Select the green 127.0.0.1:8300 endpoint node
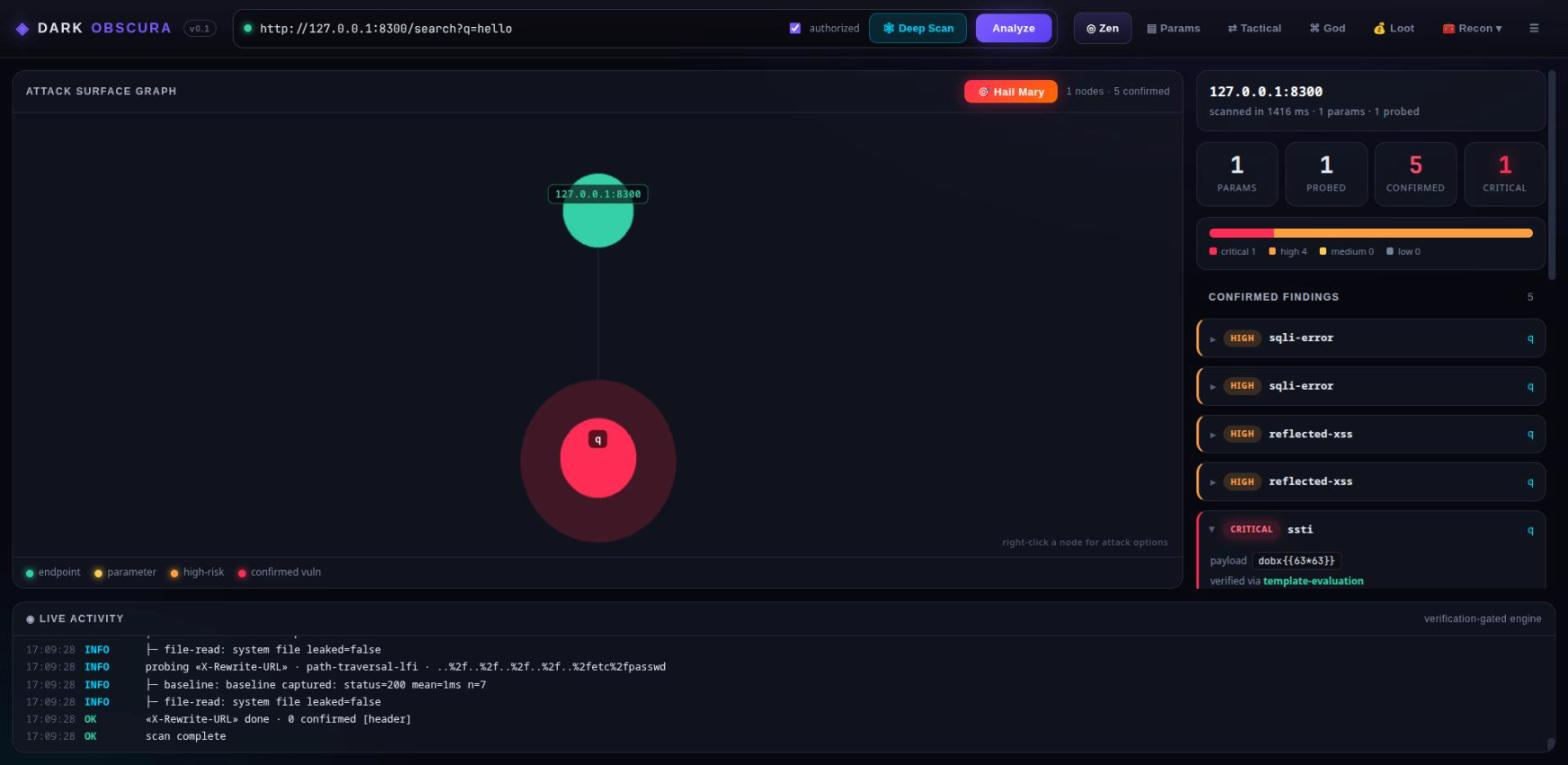 pyautogui.click(x=598, y=210)
